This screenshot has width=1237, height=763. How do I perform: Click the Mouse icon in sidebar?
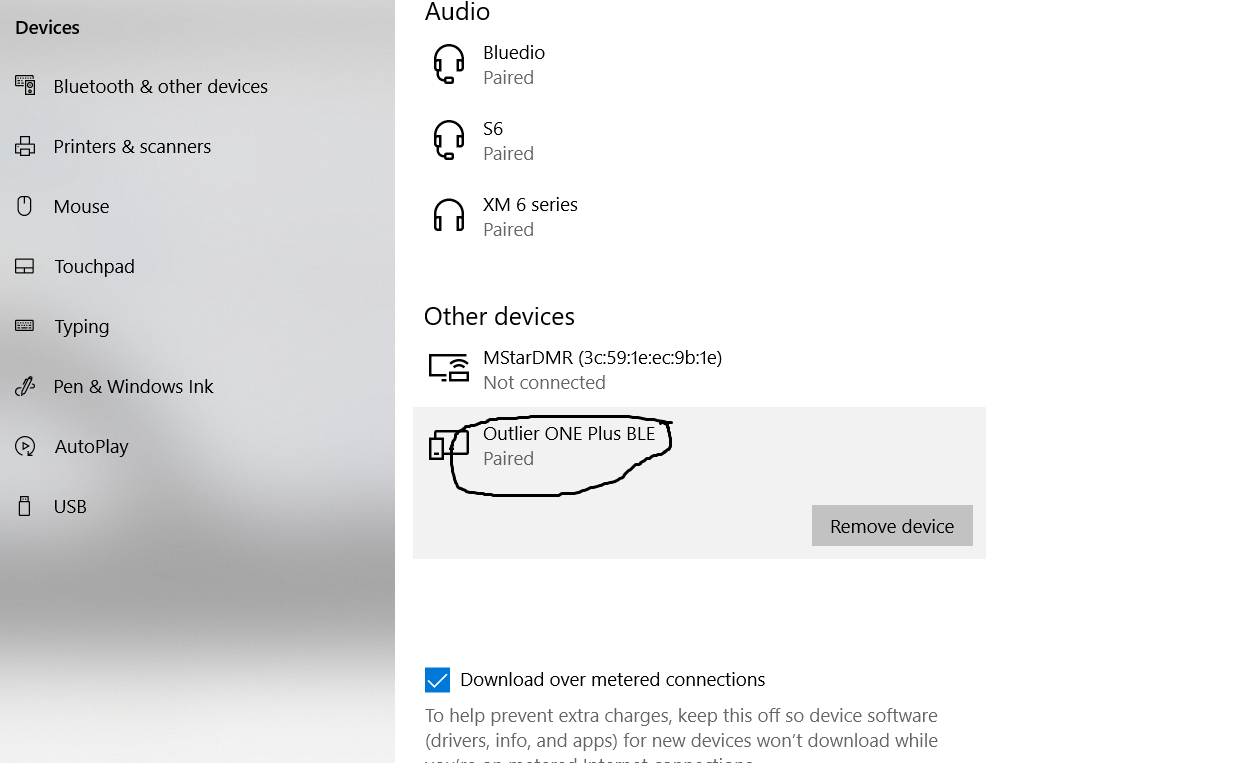point(25,206)
